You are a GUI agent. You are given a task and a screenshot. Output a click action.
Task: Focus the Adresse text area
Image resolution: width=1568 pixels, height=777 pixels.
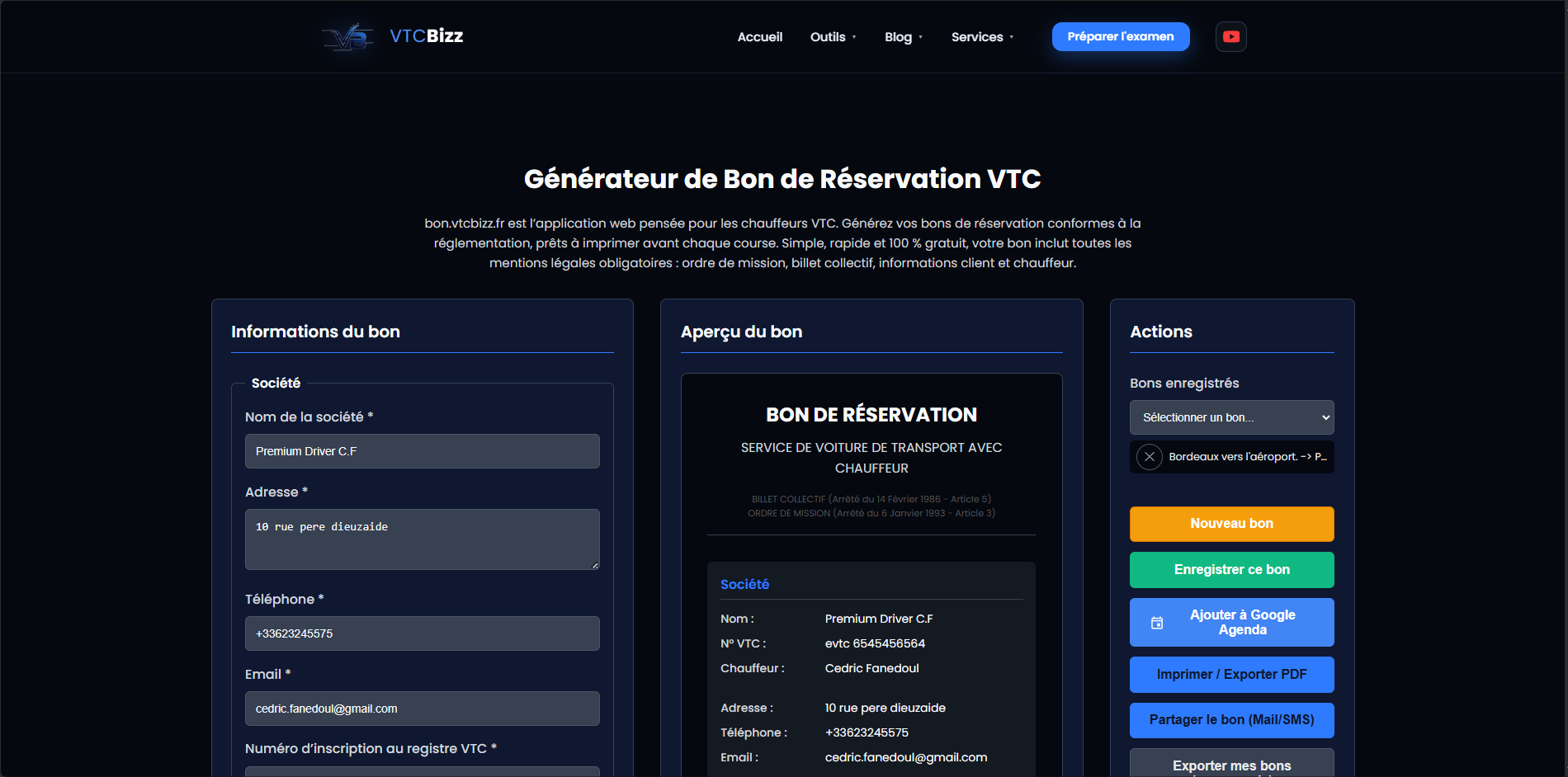coord(423,539)
